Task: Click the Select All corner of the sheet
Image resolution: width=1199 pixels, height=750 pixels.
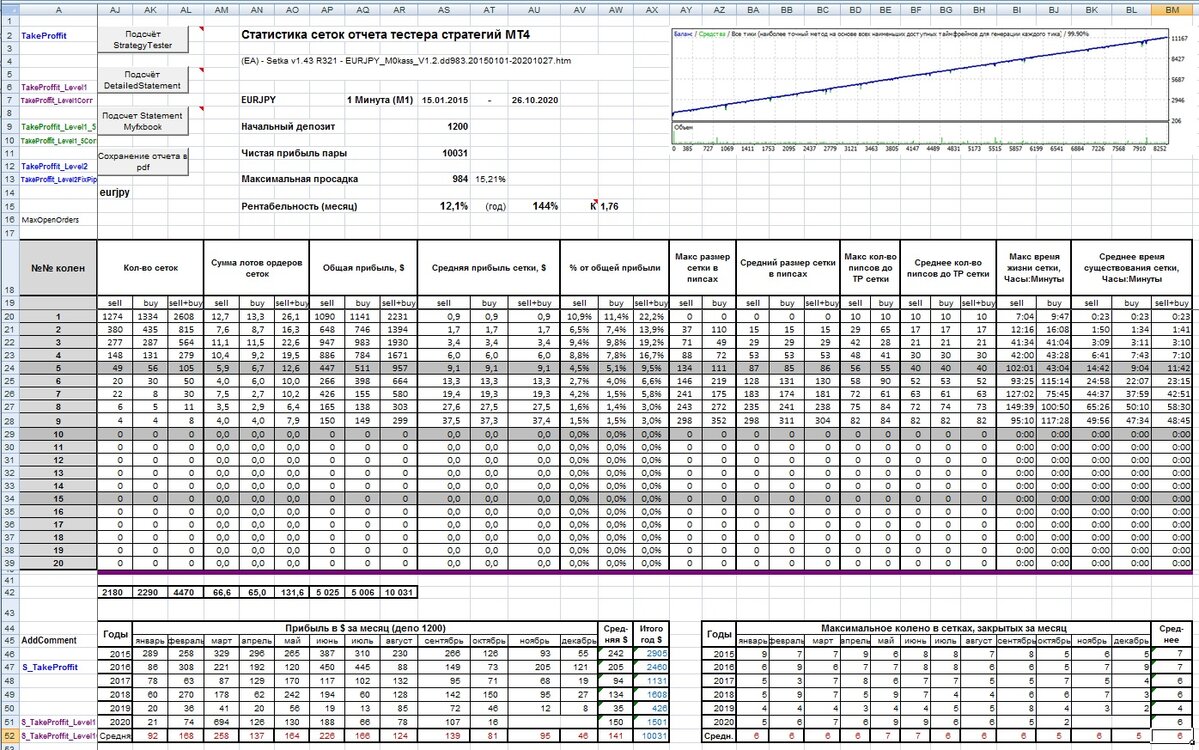Action: point(10,10)
